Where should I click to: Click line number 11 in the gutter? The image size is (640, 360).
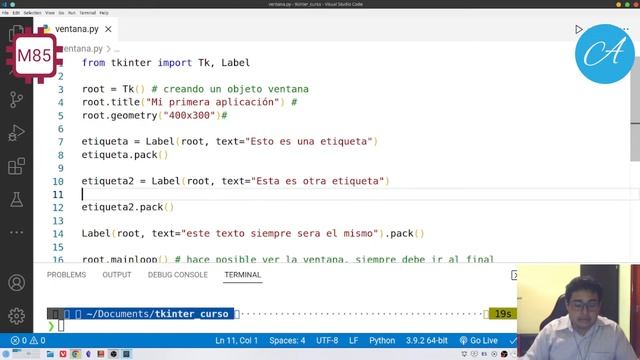pyautogui.click(x=58, y=194)
